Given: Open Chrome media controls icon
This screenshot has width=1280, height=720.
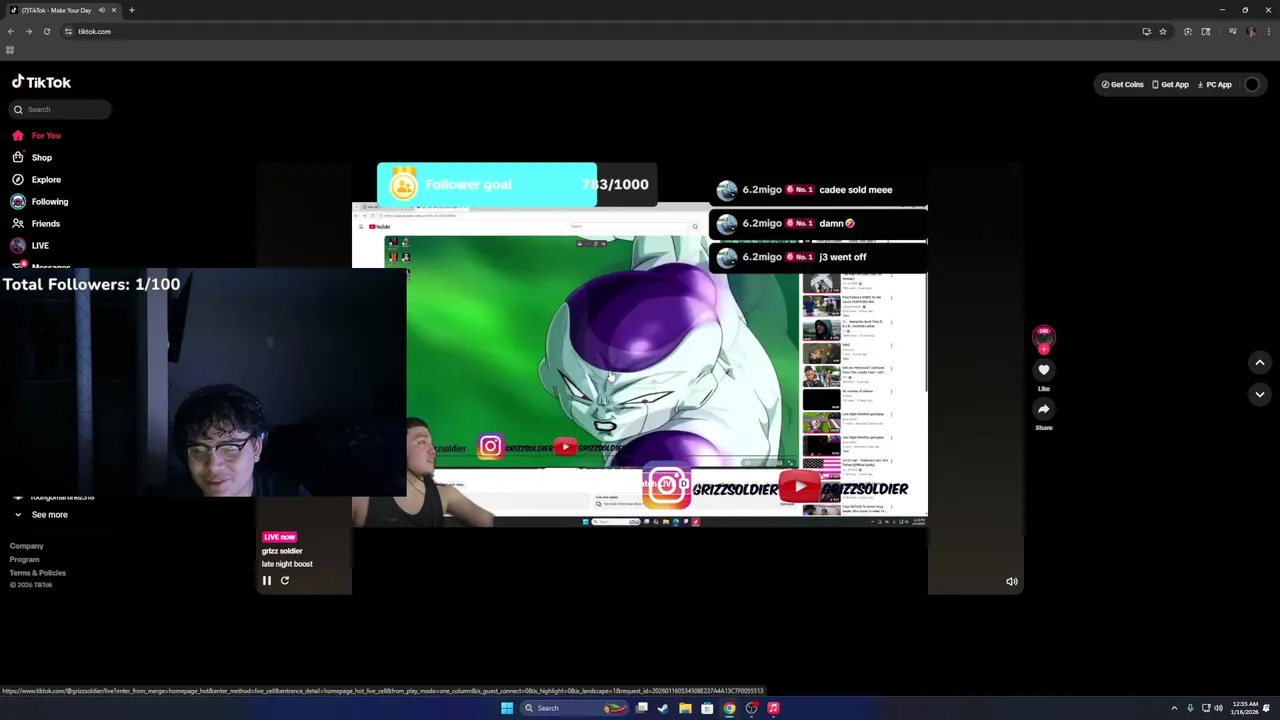Looking at the screenshot, I should coord(1233,31).
